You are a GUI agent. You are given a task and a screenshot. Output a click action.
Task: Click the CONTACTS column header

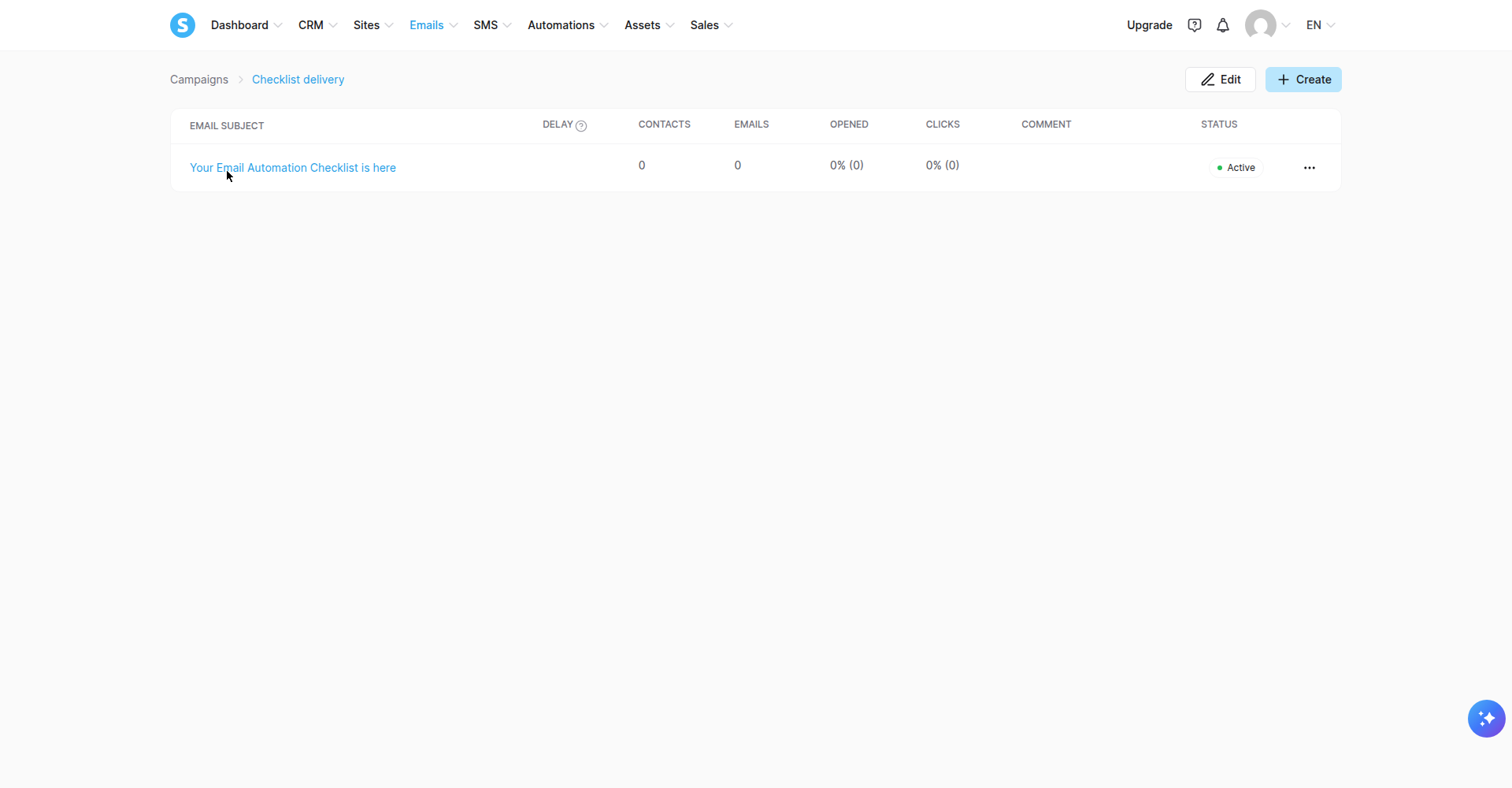point(665,125)
